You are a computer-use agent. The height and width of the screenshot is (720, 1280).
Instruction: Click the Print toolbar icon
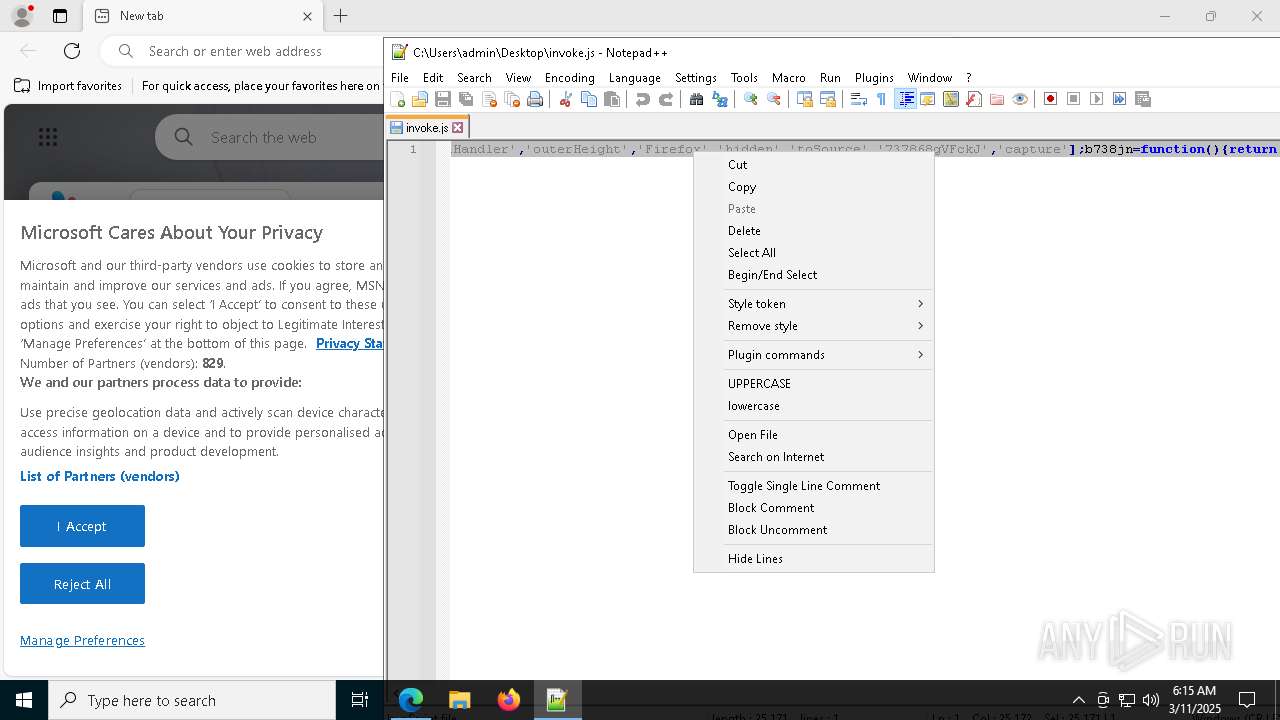[x=535, y=99]
